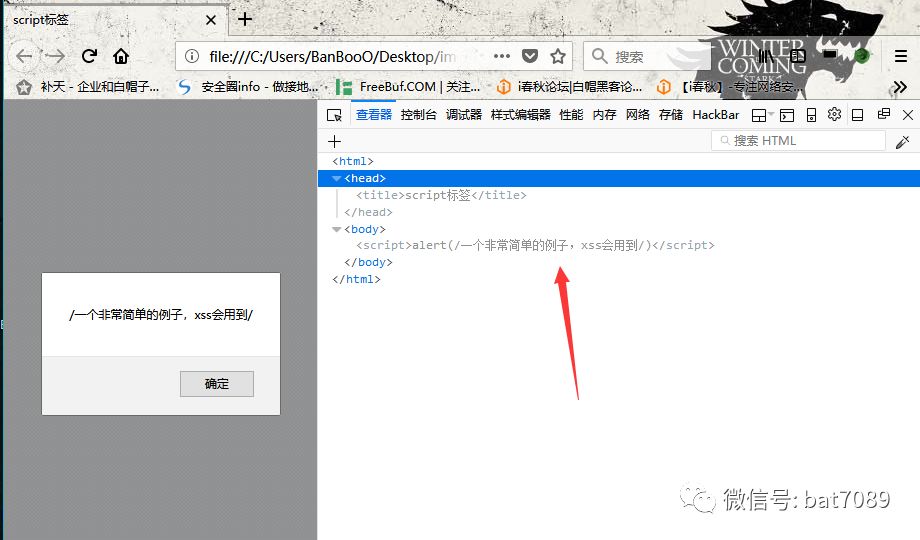This screenshot has height=540, width=920.
Task: Choose an iframe target in the DevTools toolbar
Action: tap(763, 115)
